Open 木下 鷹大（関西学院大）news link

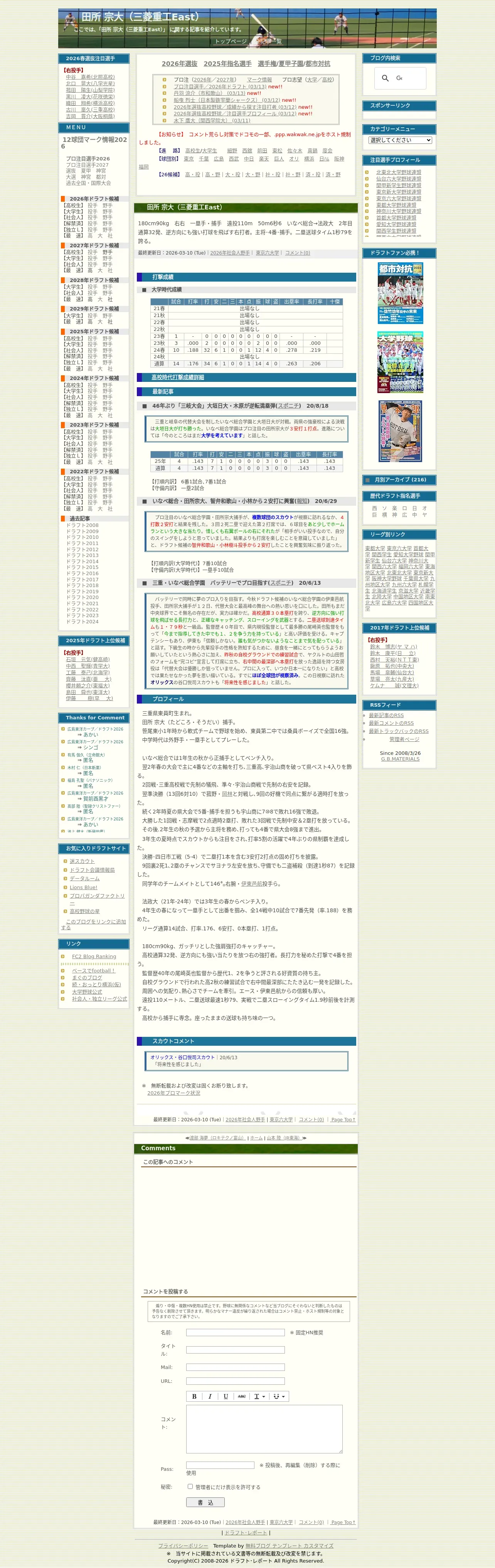pyautogui.click(x=212, y=120)
